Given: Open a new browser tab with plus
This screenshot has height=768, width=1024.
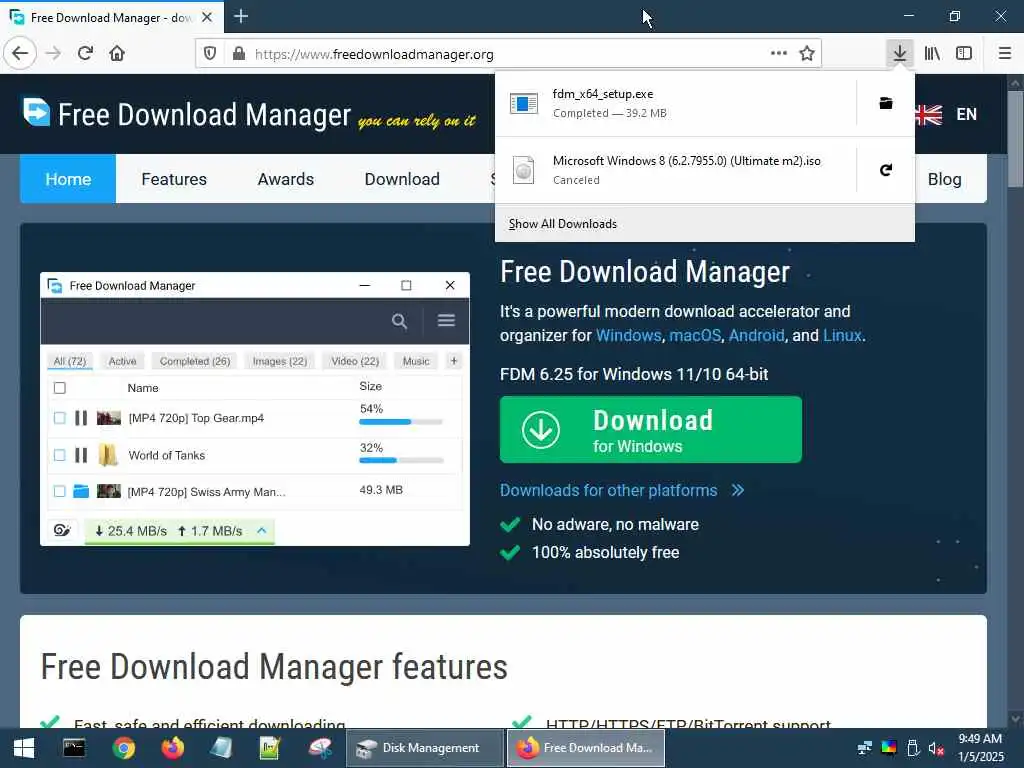Looking at the screenshot, I should coord(241,16).
